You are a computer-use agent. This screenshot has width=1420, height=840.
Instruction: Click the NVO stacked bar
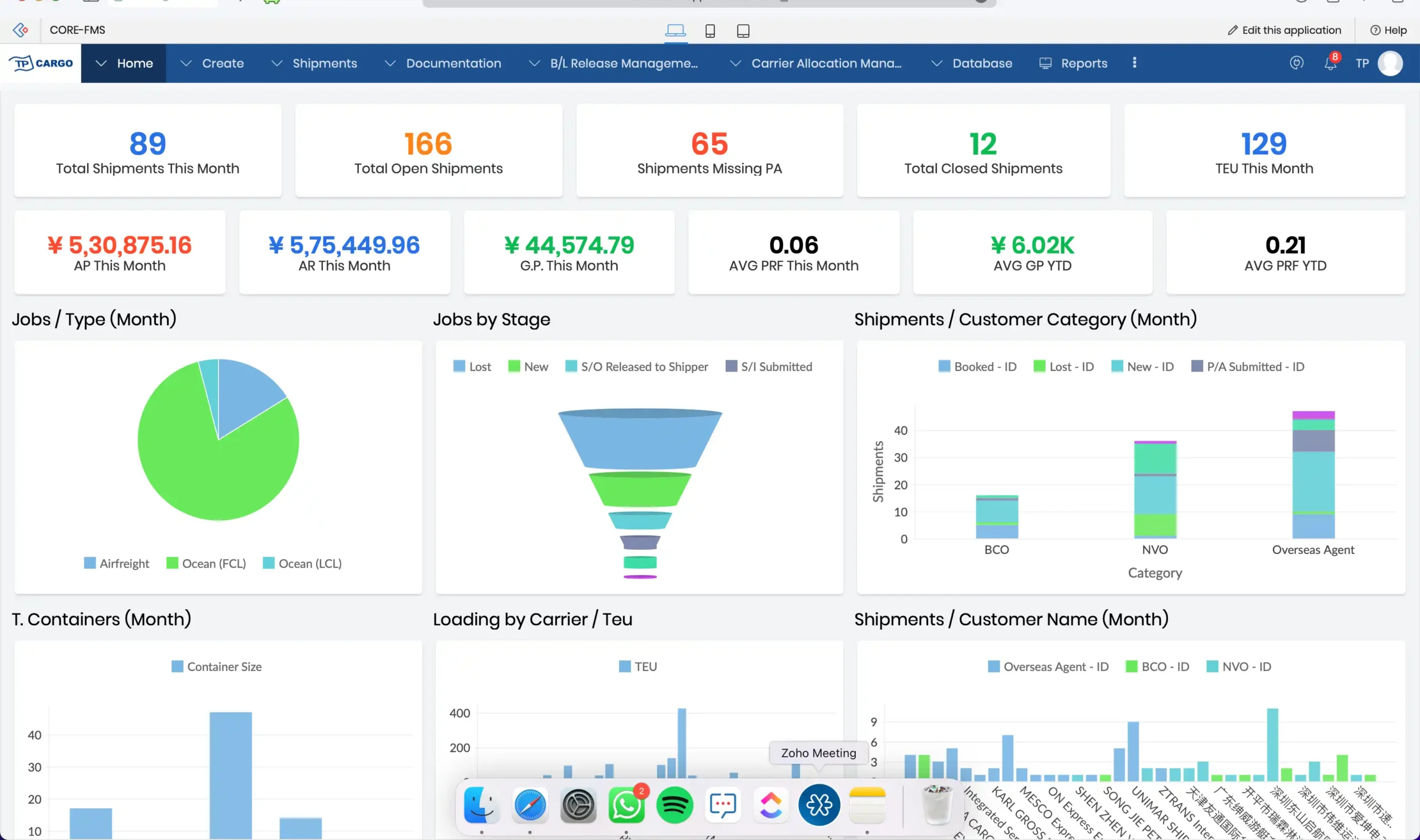point(1155,490)
